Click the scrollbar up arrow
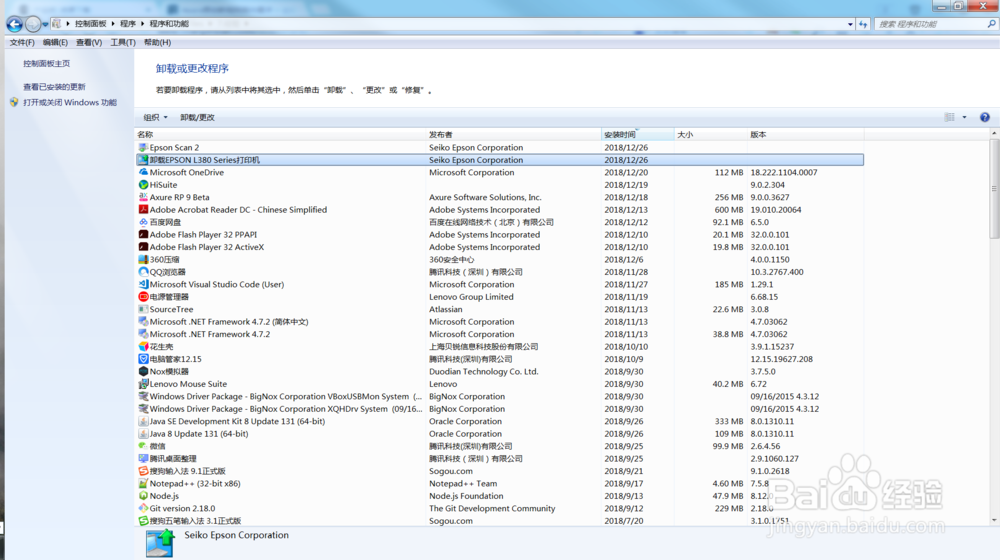Image resolution: width=1000 pixels, height=560 pixels. (994, 133)
